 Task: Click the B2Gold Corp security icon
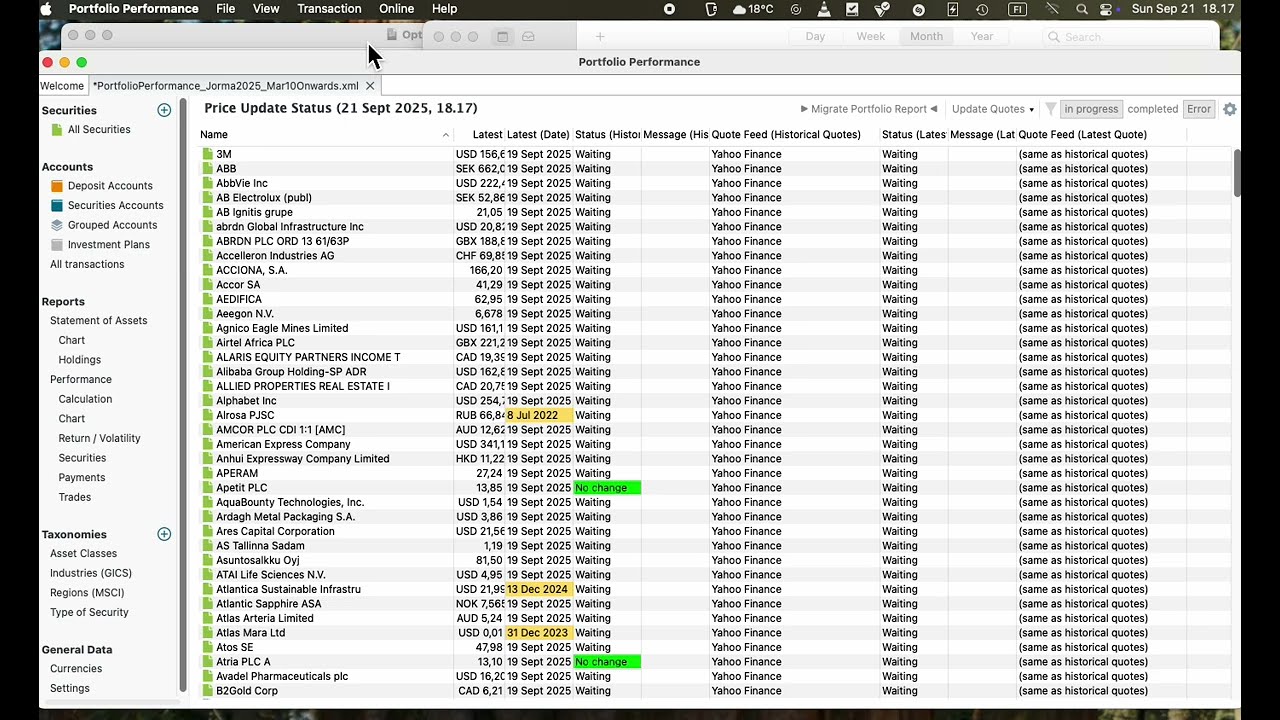[x=208, y=691]
